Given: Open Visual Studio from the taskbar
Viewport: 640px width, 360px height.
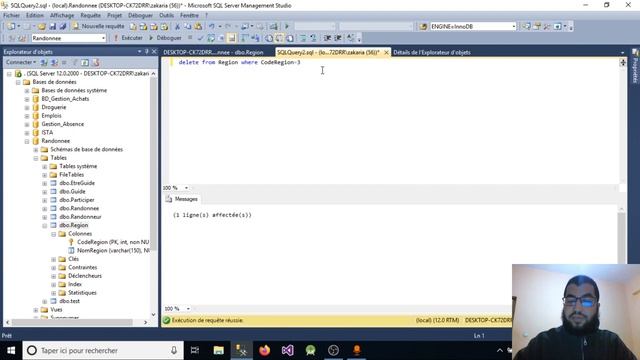Looking at the screenshot, I should pos(287,350).
